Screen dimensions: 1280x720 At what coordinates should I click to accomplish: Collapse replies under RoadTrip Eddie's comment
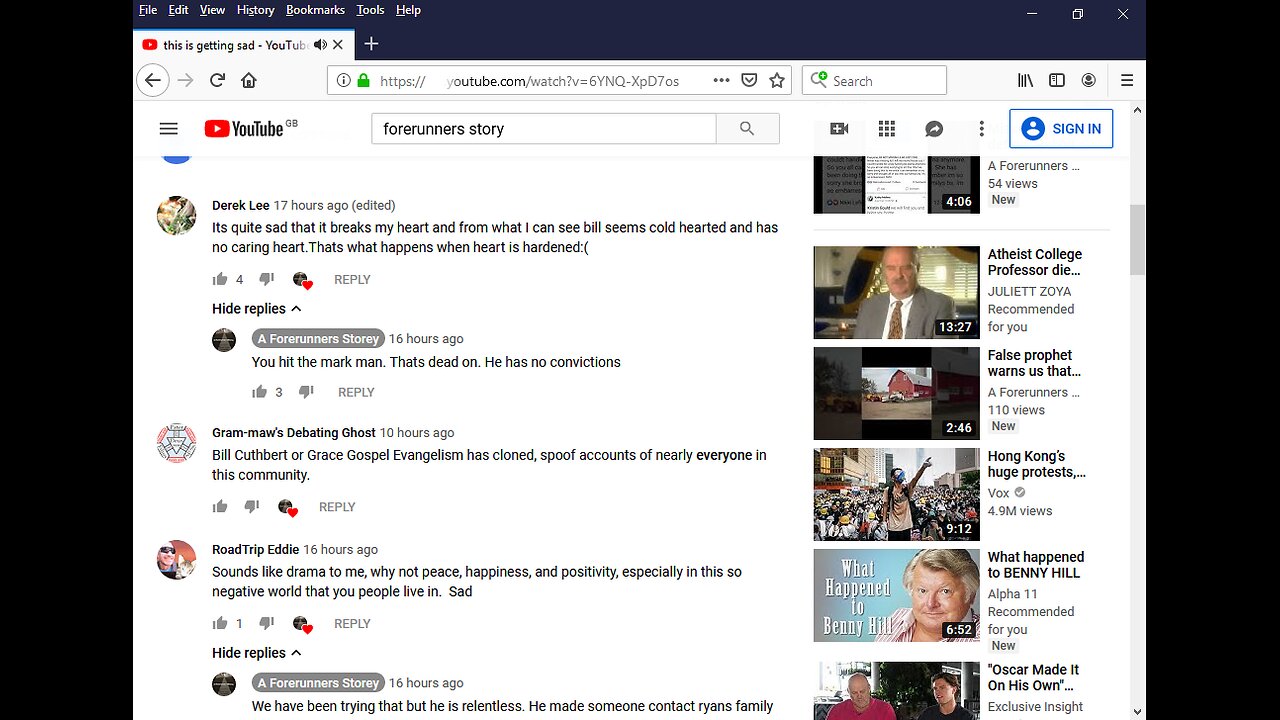pos(257,653)
